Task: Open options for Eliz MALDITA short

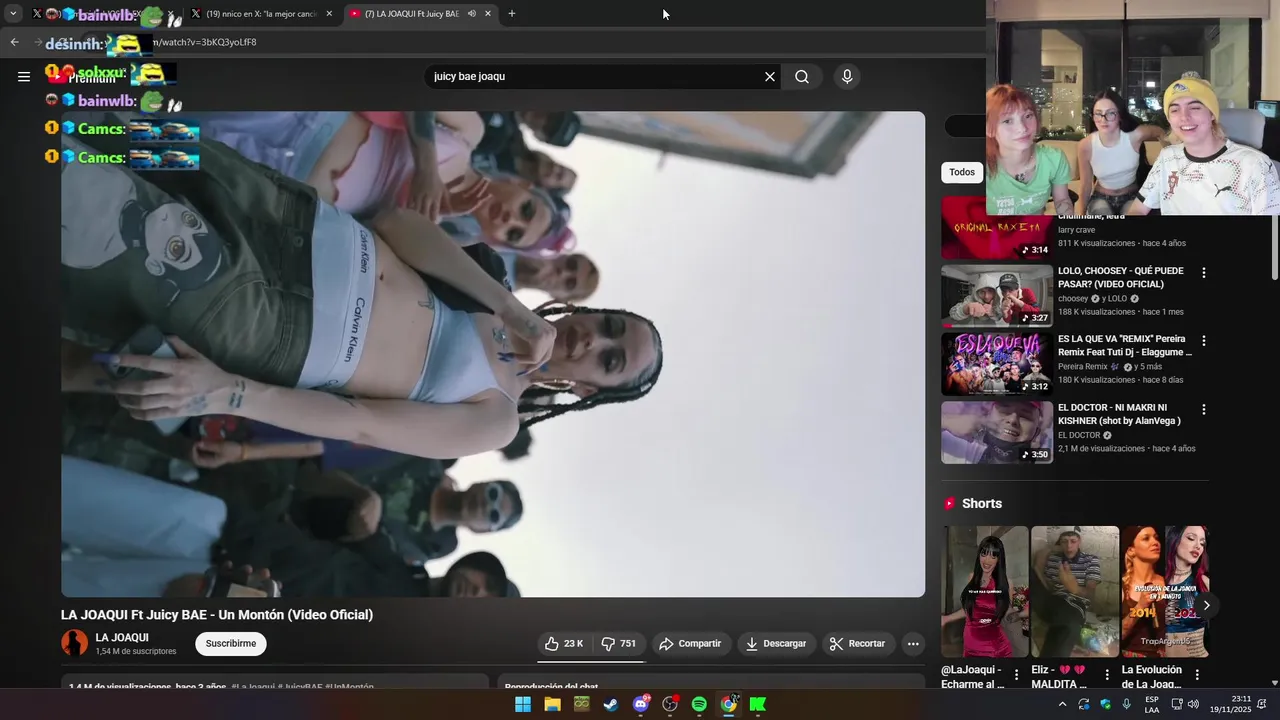Action: click(1107, 675)
